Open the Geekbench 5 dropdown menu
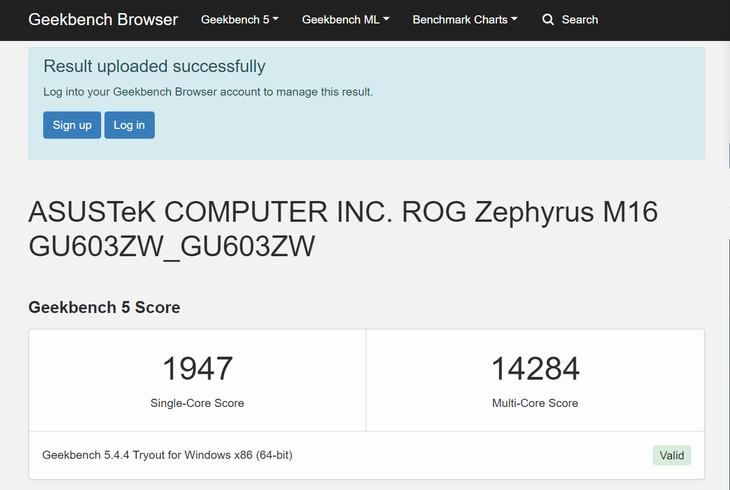730x490 pixels. coord(239,20)
